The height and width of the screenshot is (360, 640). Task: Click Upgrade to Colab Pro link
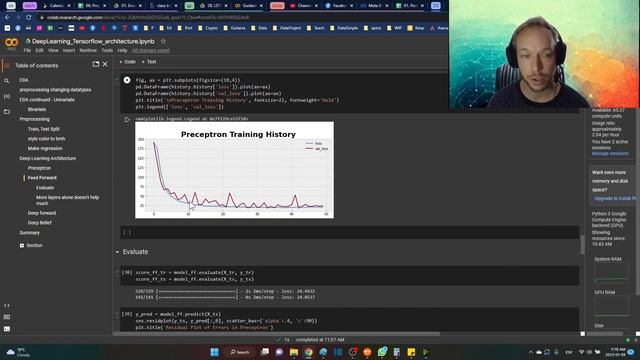coord(616,198)
